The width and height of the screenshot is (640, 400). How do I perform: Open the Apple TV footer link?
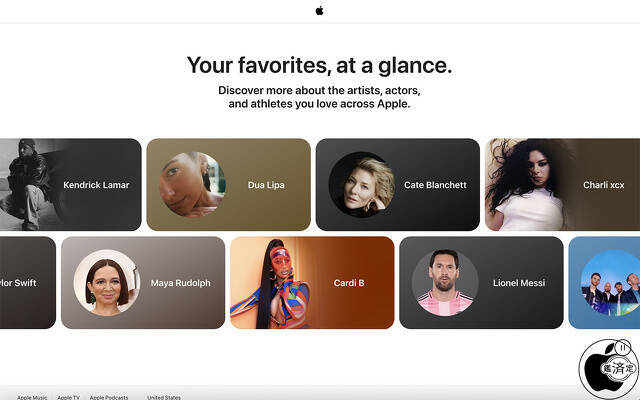point(69,397)
